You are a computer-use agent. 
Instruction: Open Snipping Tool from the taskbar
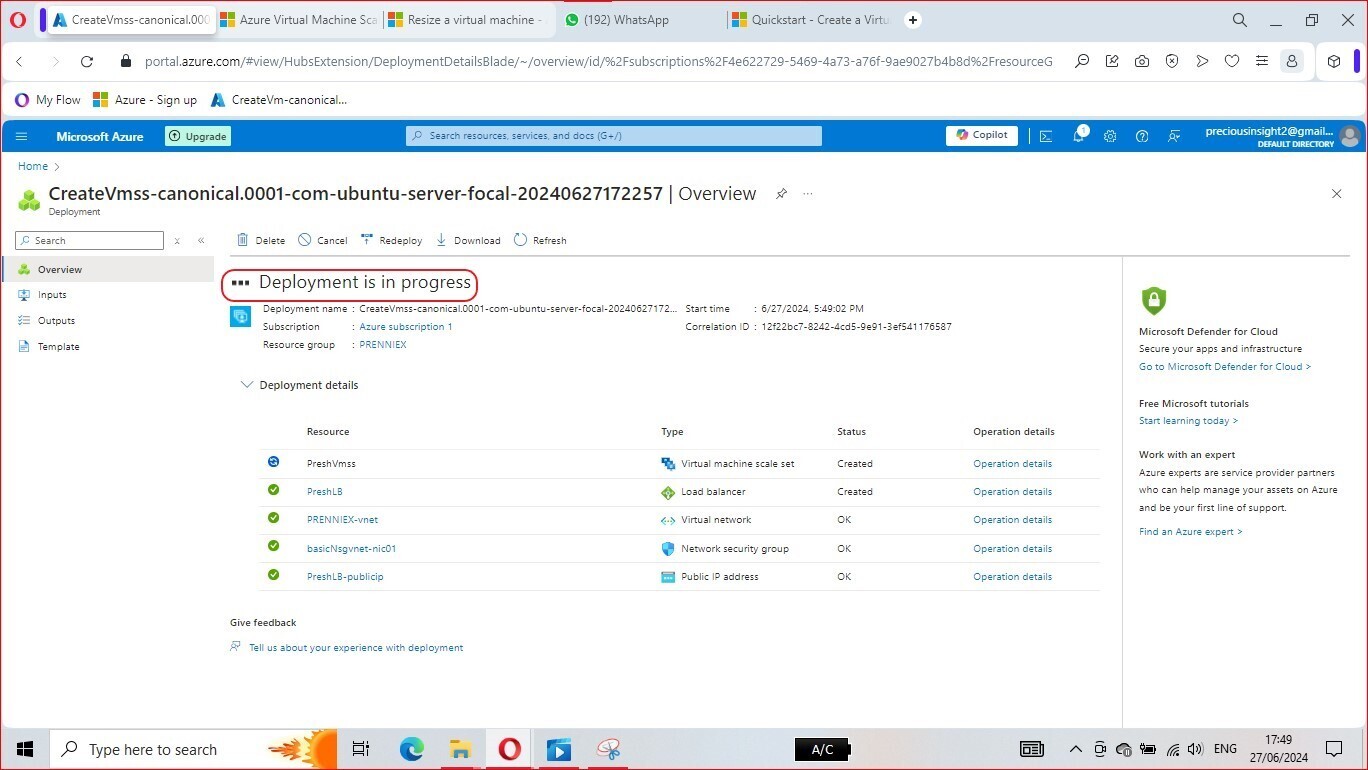coord(608,749)
